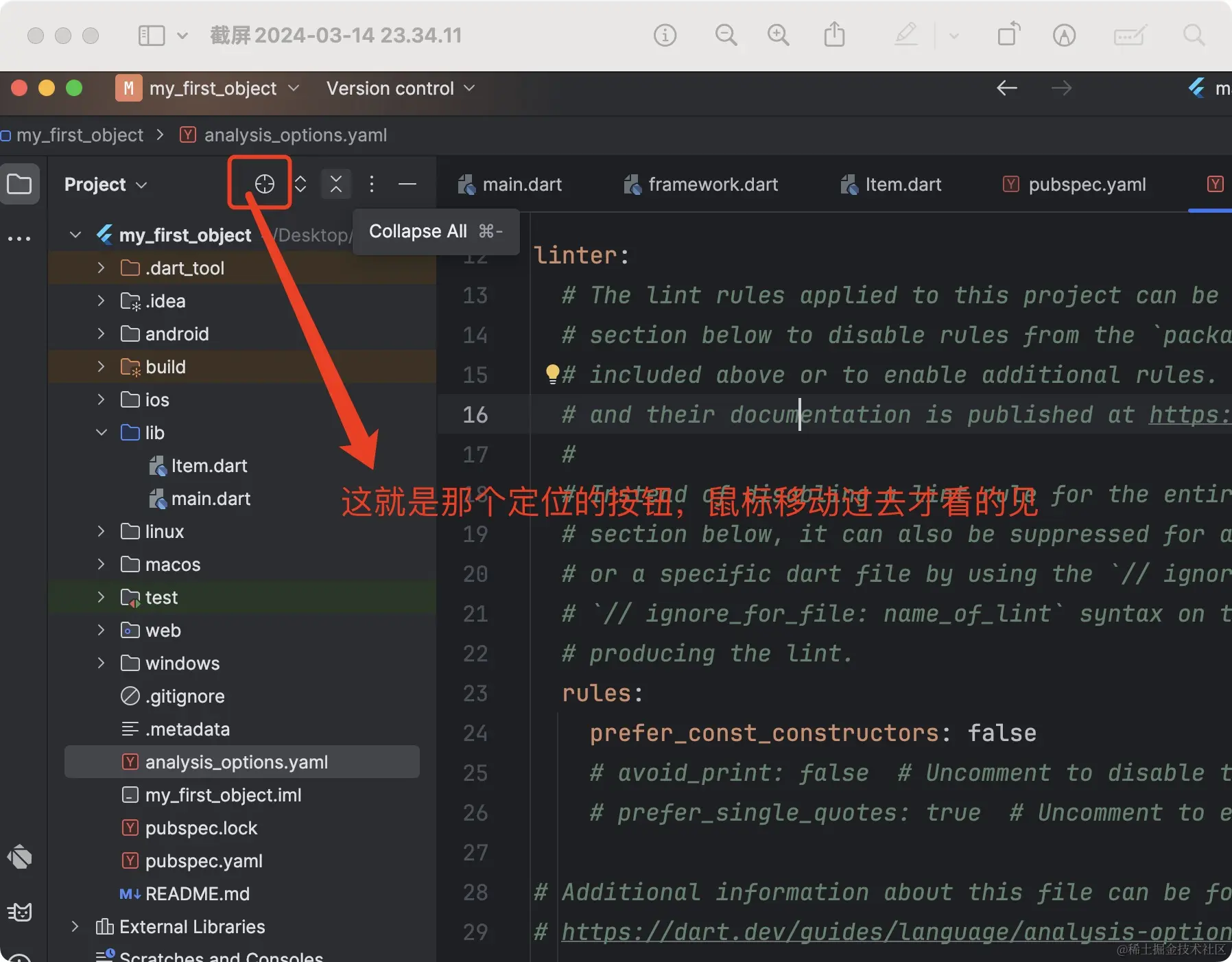Select the .metadata file
1232x962 pixels.
point(187,729)
